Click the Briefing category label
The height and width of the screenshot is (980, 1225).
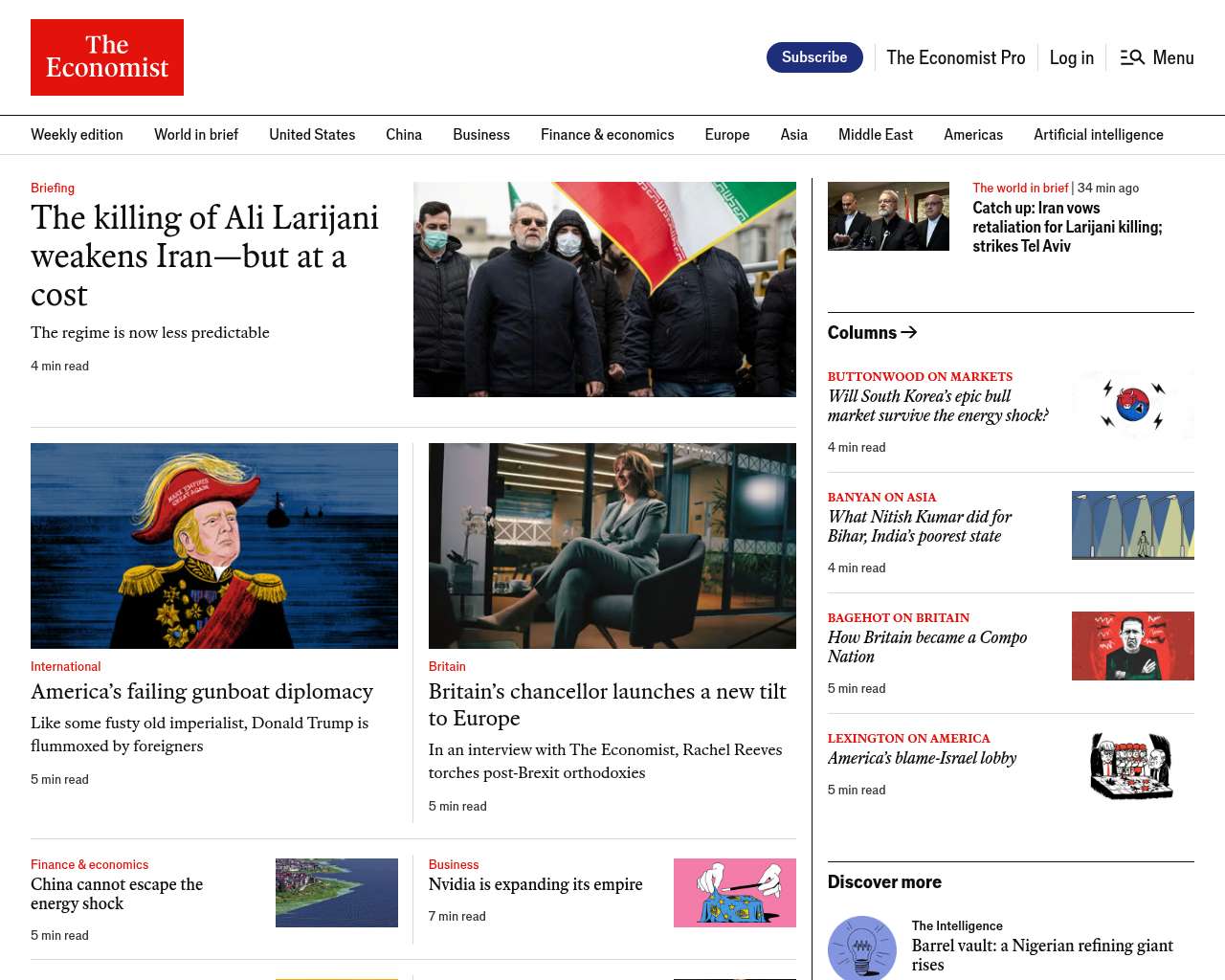point(53,188)
